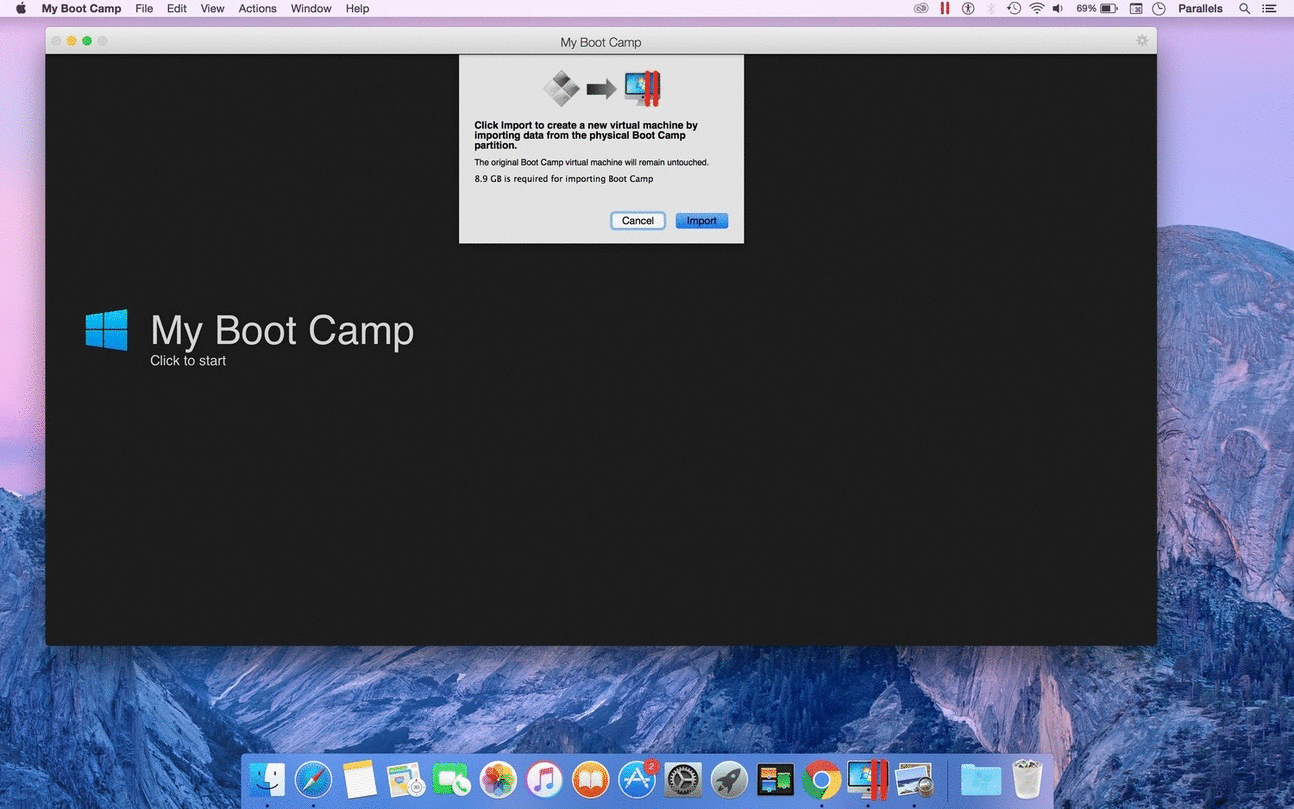Image resolution: width=1294 pixels, height=809 pixels.
Task: Click the clock icon in the menu bar
Action: (x=1159, y=8)
